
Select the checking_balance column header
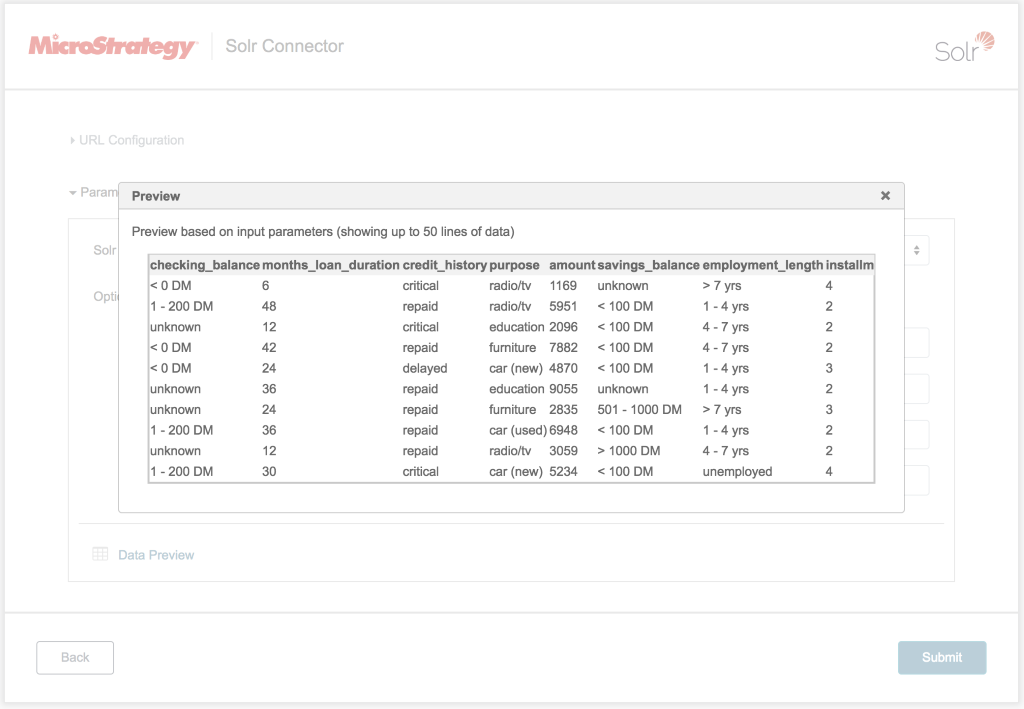tap(204, 265)
